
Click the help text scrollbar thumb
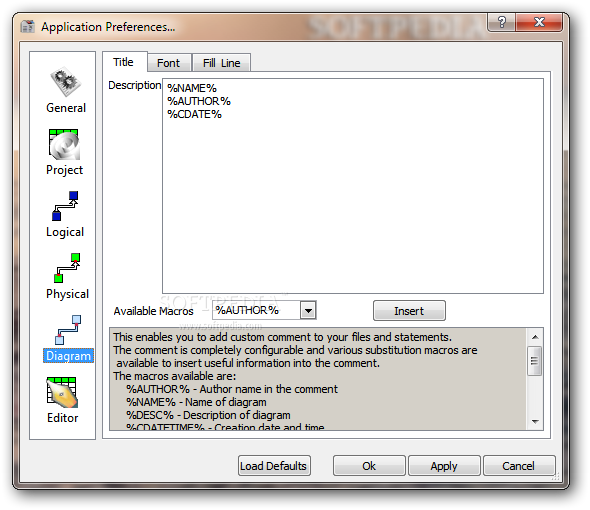[535, 361]
